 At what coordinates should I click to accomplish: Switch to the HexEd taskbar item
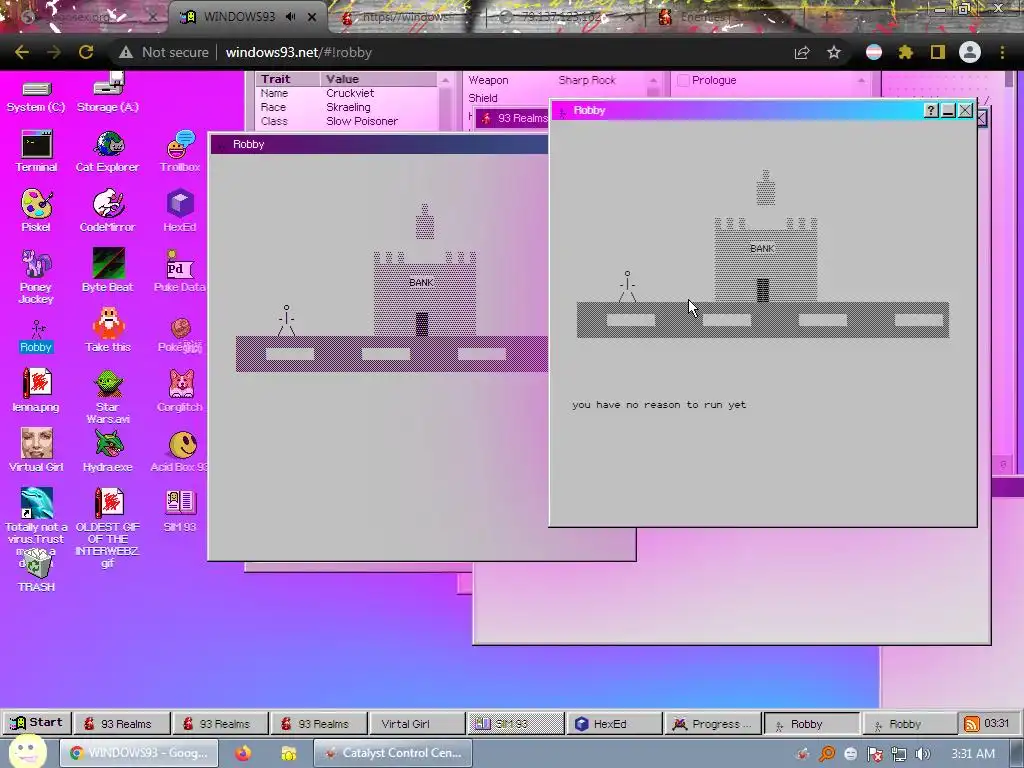[614, 724]
